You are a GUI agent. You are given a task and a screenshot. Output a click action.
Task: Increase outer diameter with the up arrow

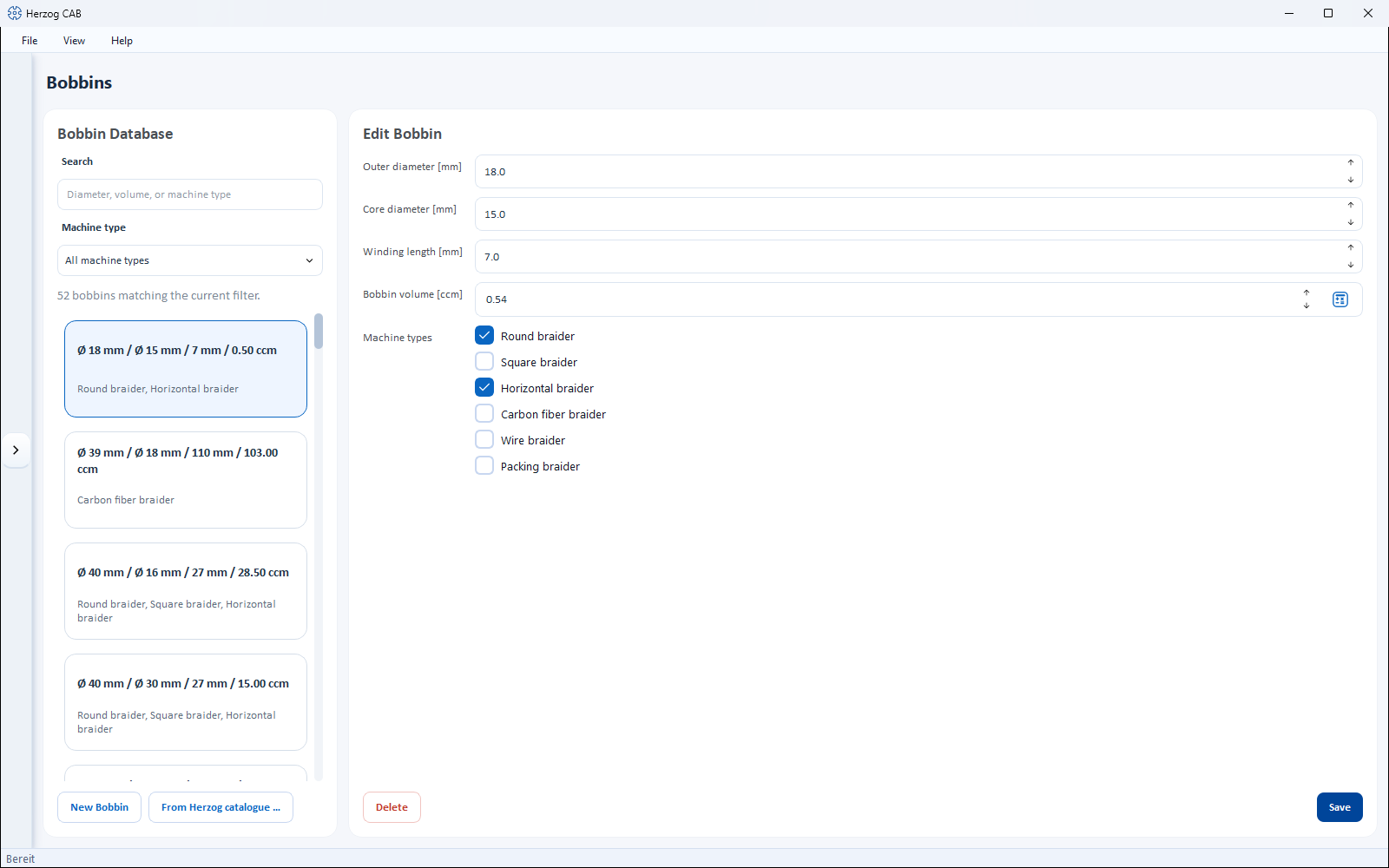pos(1351,162)
